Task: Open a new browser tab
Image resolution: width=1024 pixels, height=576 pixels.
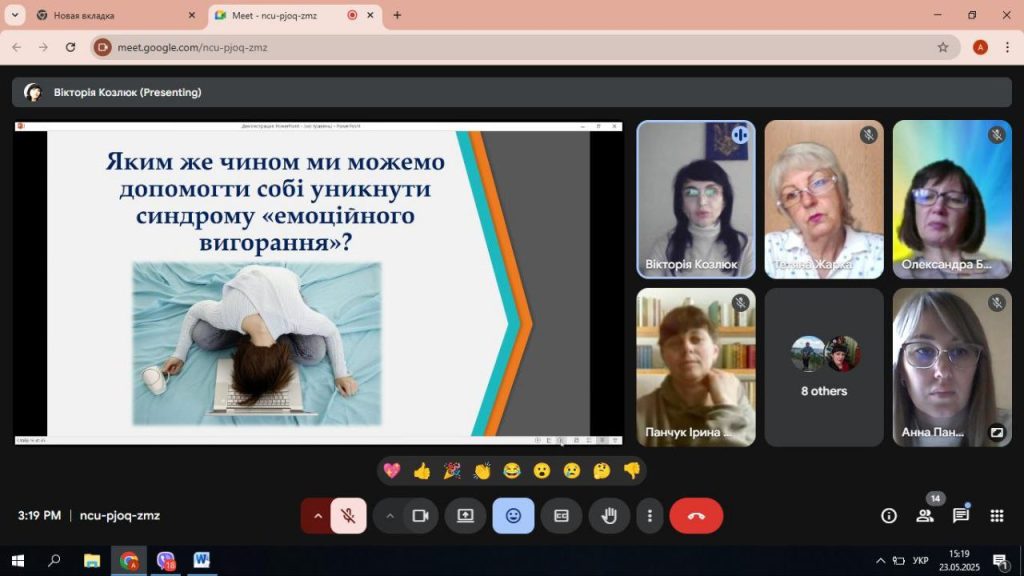Action: coord(397,15)
